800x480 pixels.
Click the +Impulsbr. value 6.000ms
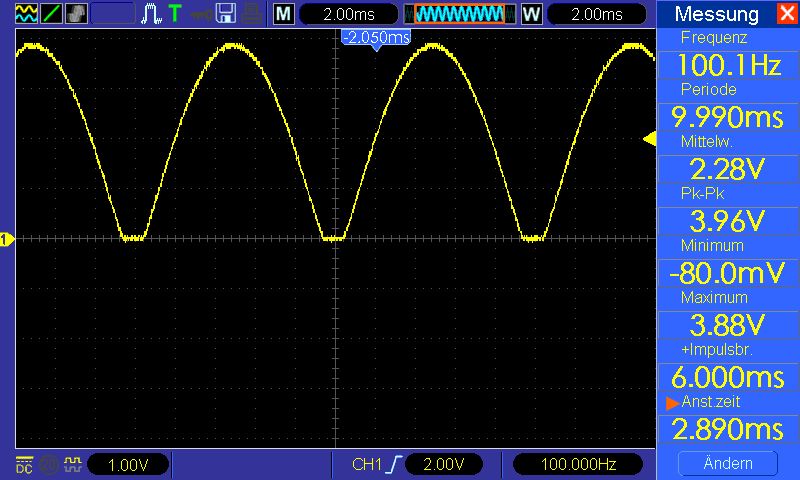[729, 377]
